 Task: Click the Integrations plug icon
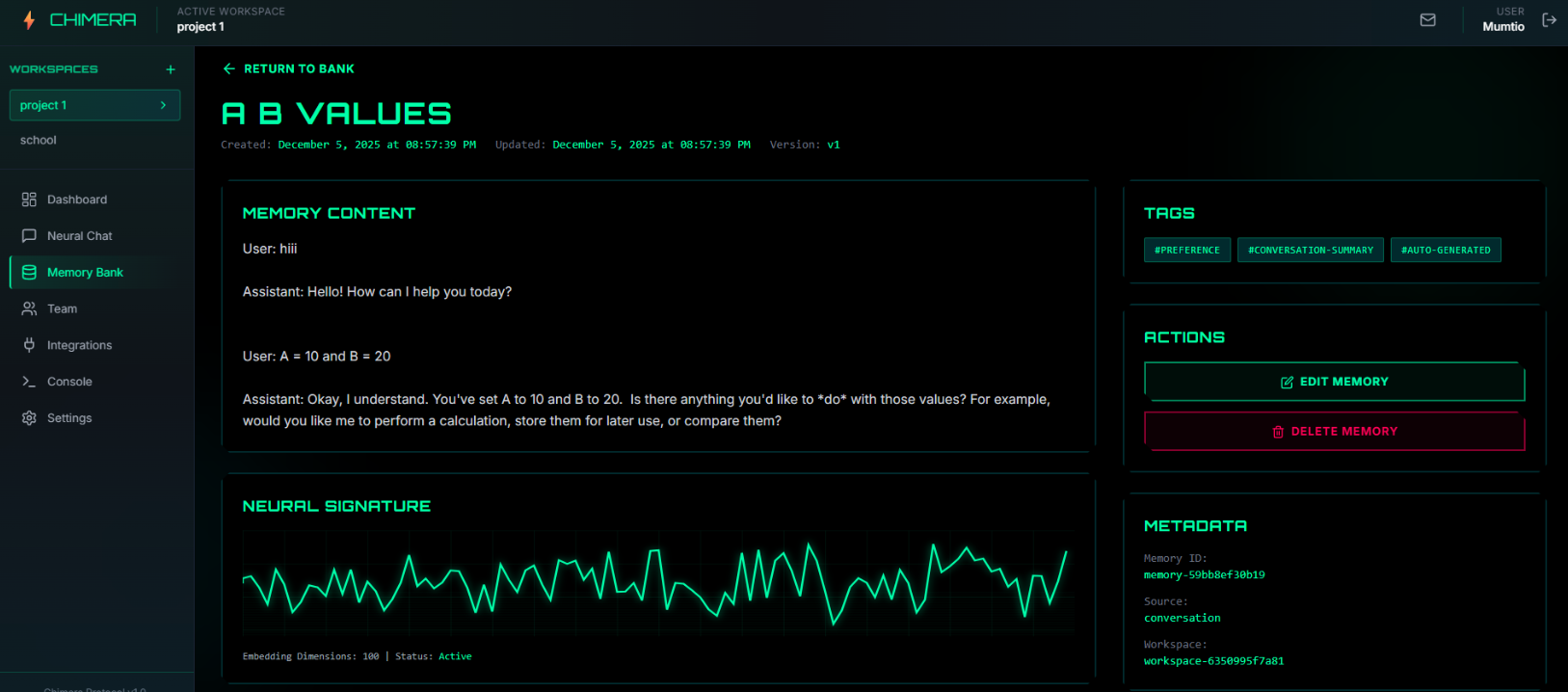click(x=29, y=345)
